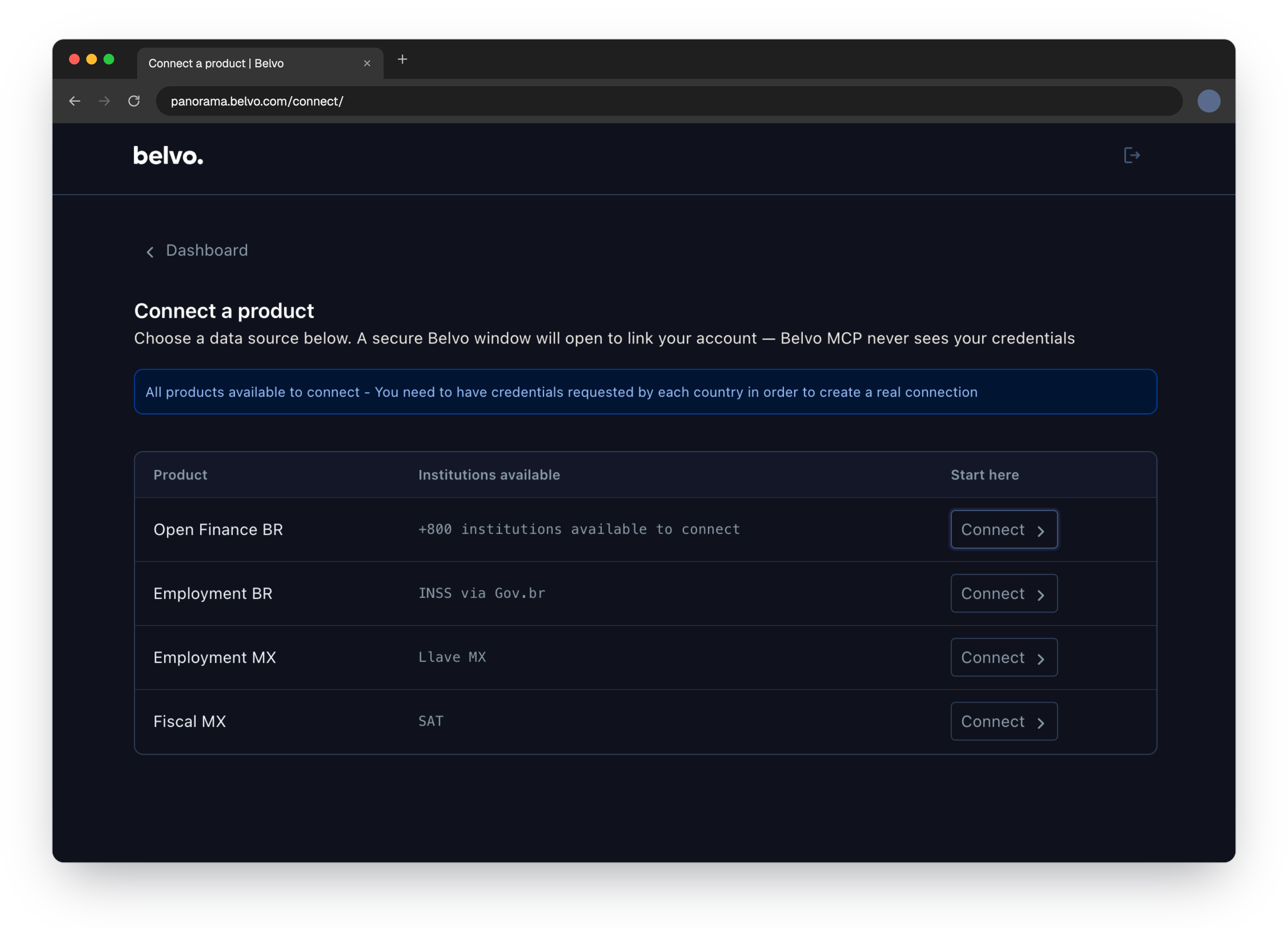This screenshot has width=1288, height=928.
Task: Click the macOS yellow minimize button
Action: click(x=92, y=59)
